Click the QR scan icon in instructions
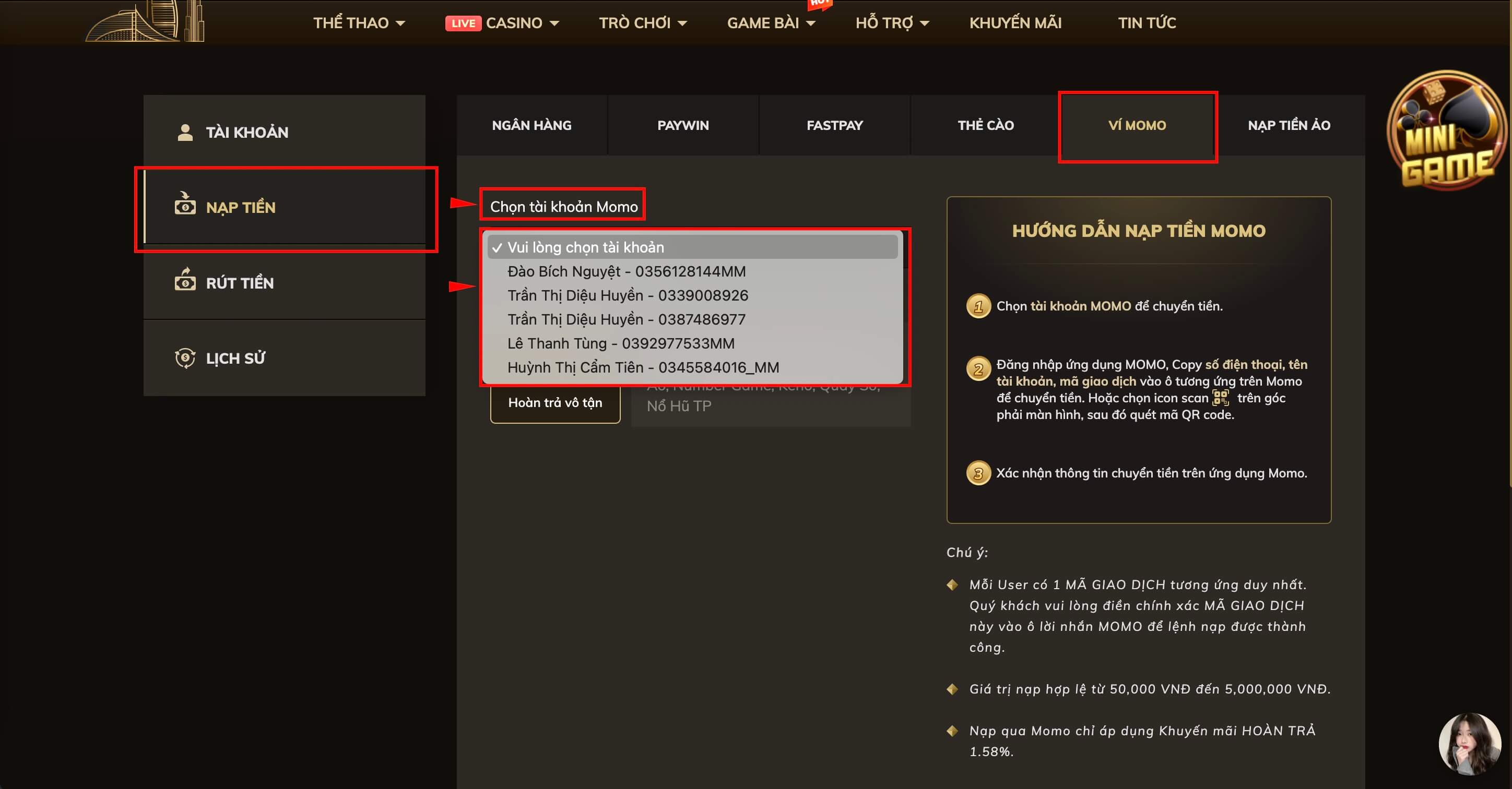The image size is (1512, 789). 1220,398
